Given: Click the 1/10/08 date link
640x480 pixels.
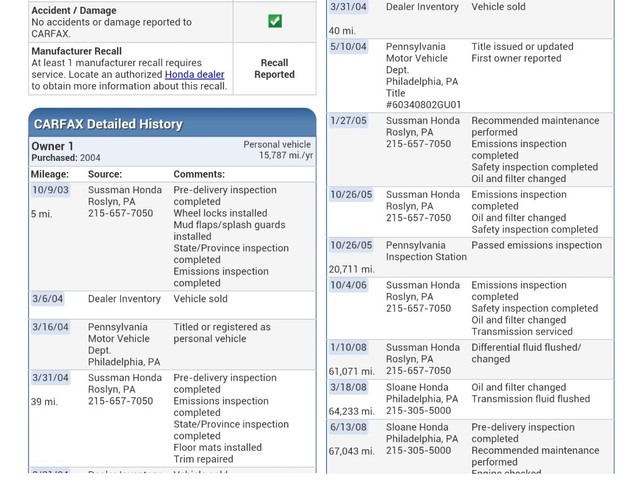Looking at the screenshot, I should pyautogui.click(x=348, y=348).
